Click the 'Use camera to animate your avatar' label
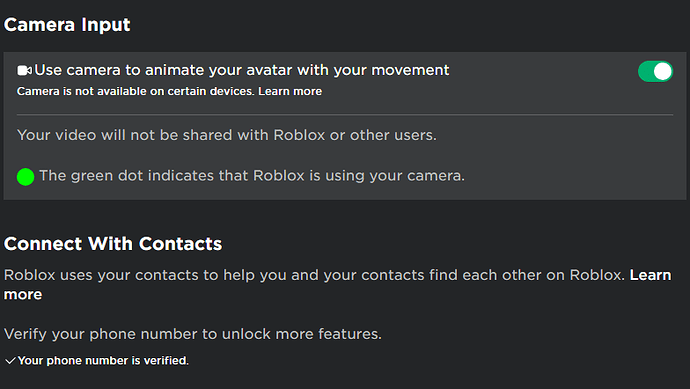The image size is (690, 389). 242,70
